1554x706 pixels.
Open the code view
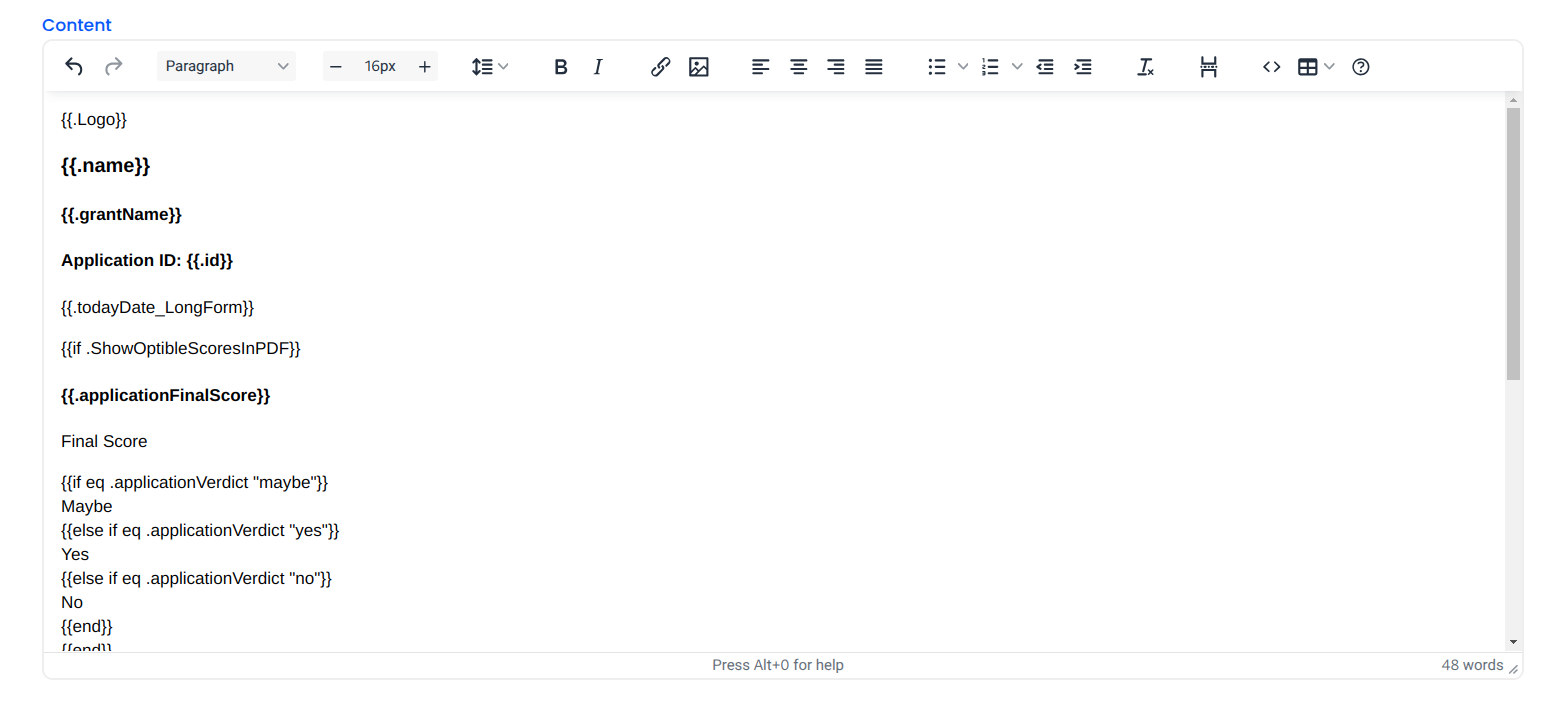[1271, 66]
